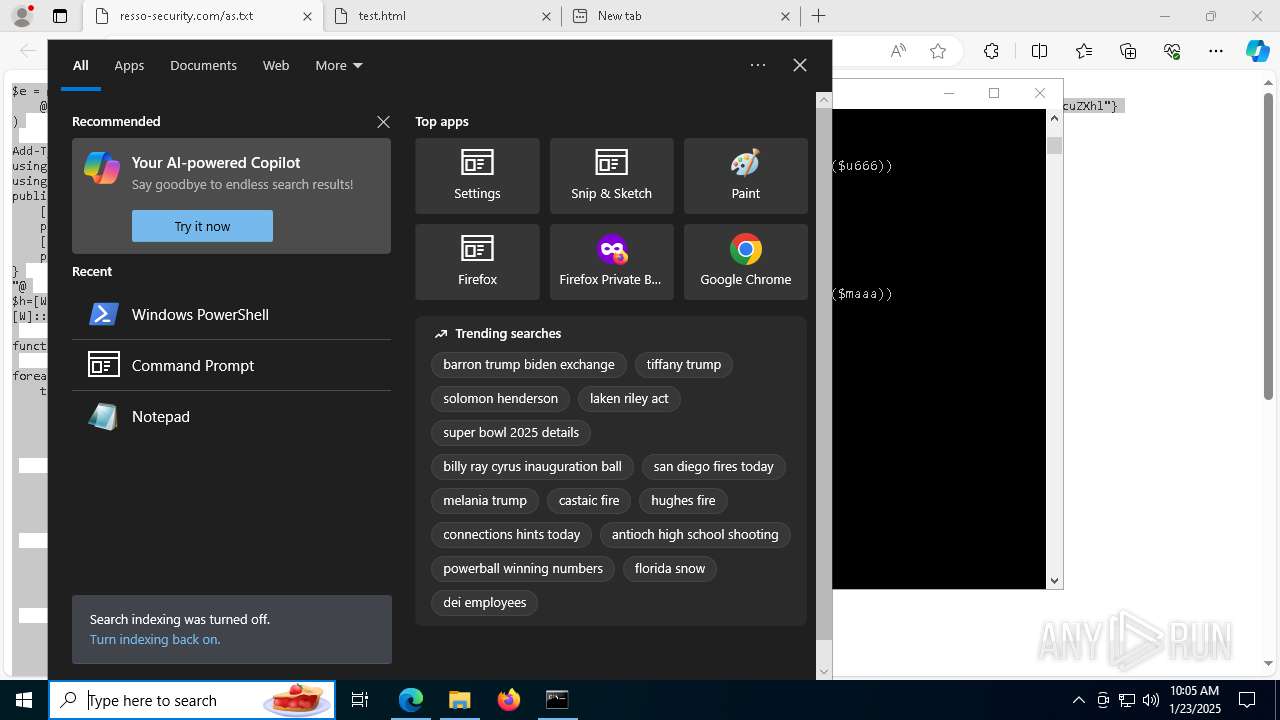Open File Explorer from the taskbar
The height and width of the screenshot is (720, 1280).
click(x=459, y=700)
